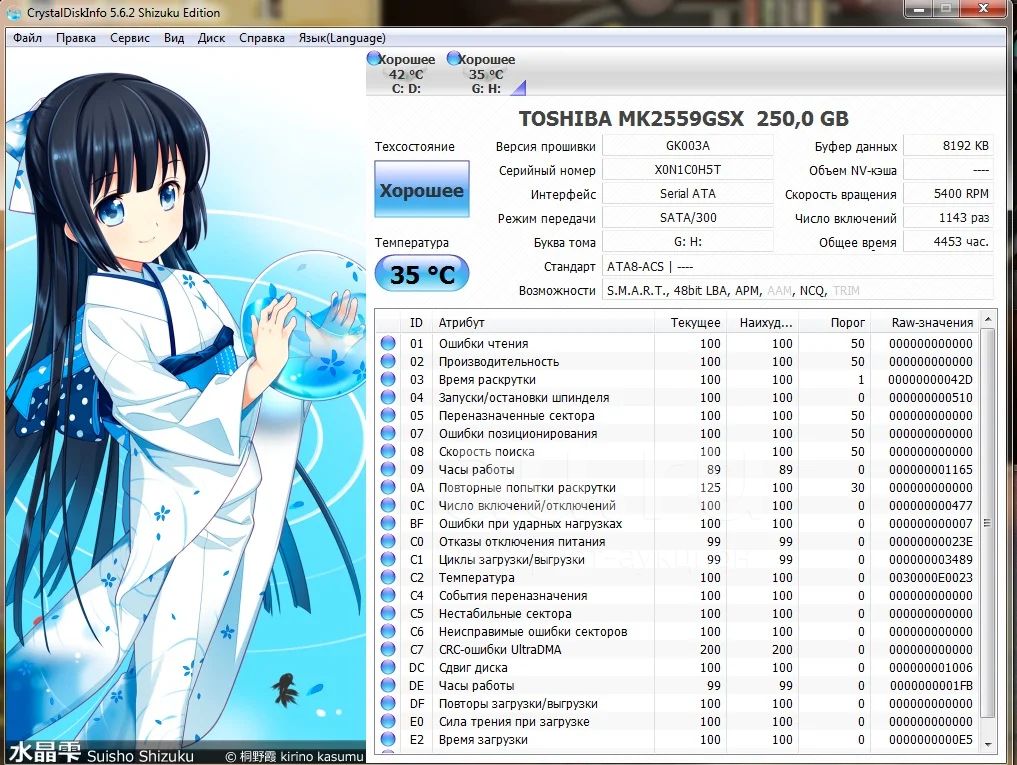Click the status orb for Время загрузки
The height and width of the screenshot is (765, 1017).
pyautogui.click(x=388, y=739)
